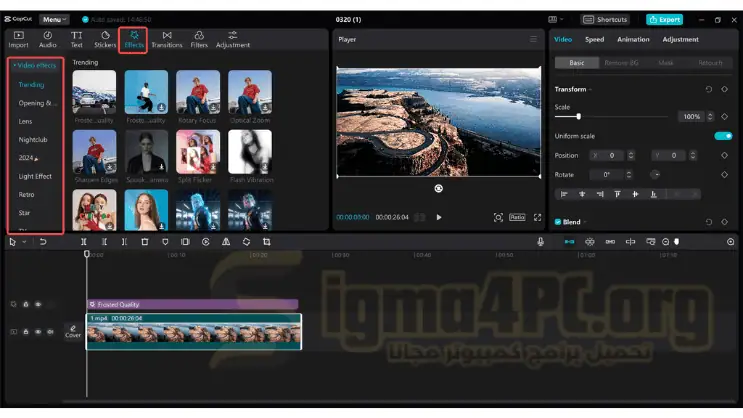Click the undo arrow in the timeline toolbar

pyautogui.click(x=43, y=241)
